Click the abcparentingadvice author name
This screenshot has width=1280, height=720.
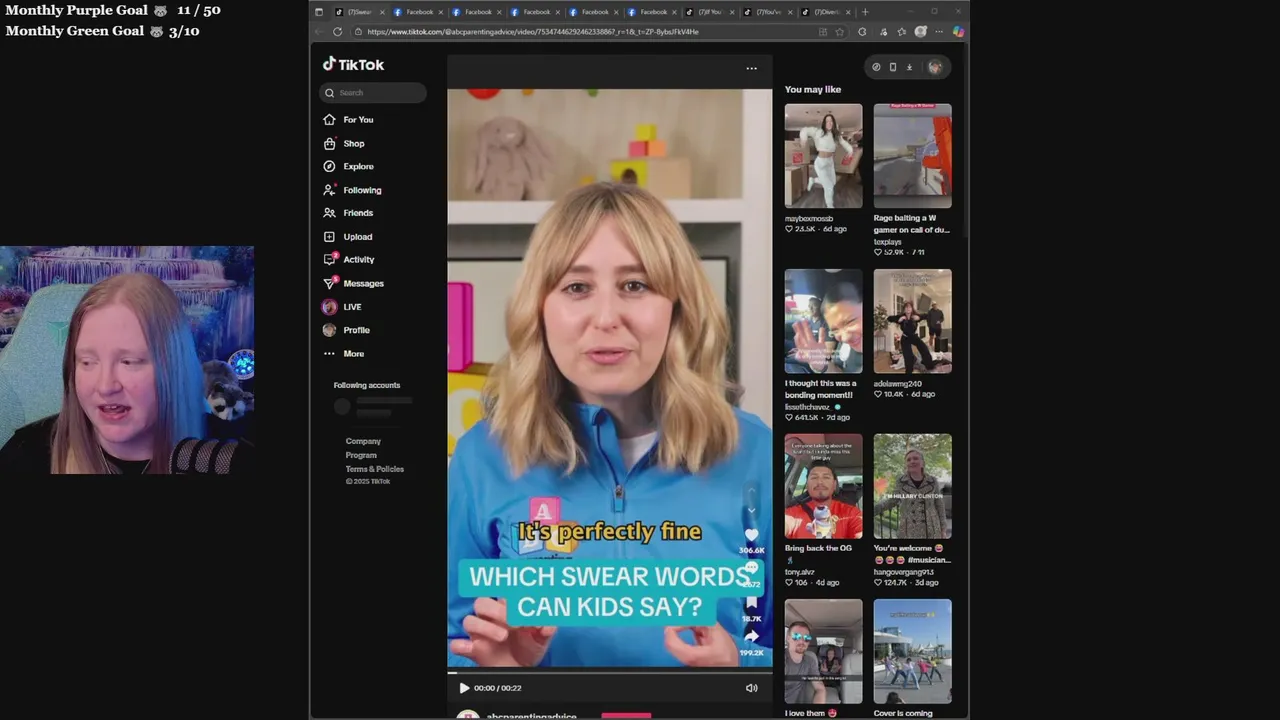pos(531,716)
